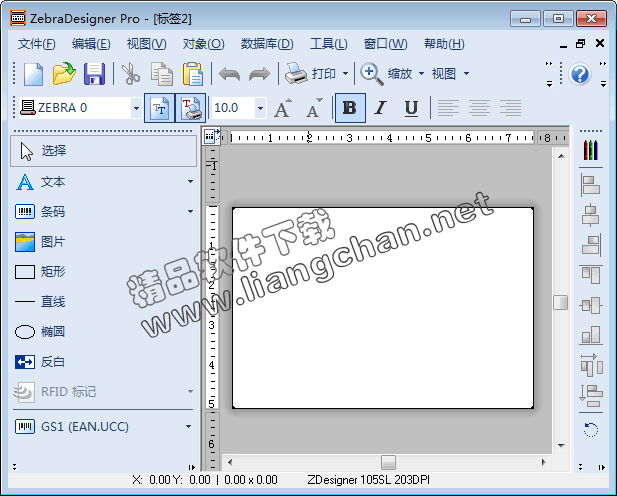
Task: Open the 窗口(W) menu
Action: (386, 44)
